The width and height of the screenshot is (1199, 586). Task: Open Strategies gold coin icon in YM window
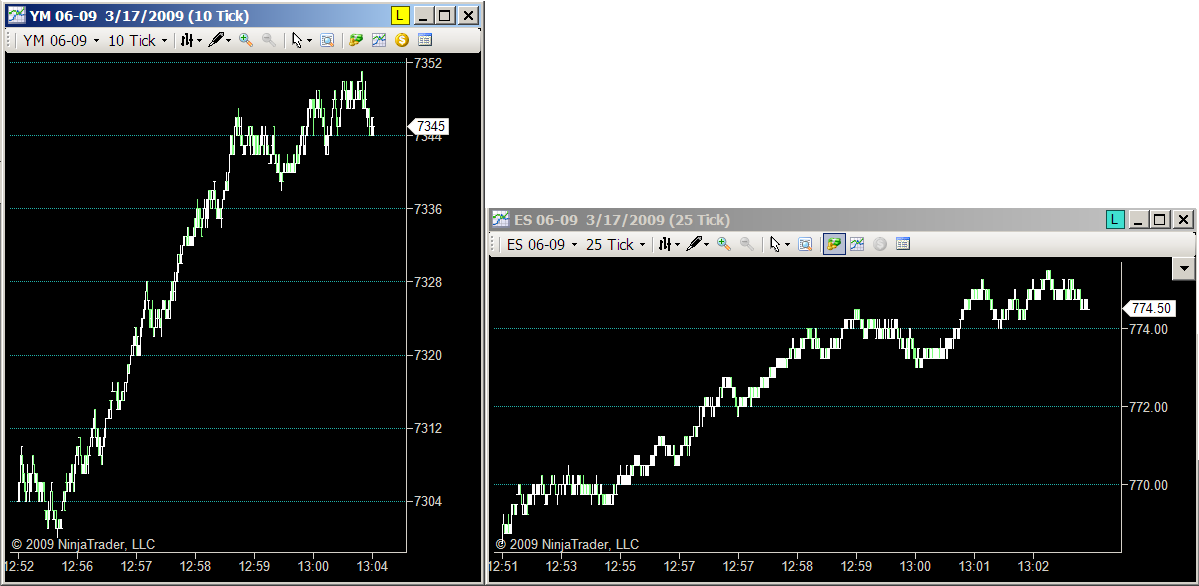pyautogui.click(x=402, y=41)
